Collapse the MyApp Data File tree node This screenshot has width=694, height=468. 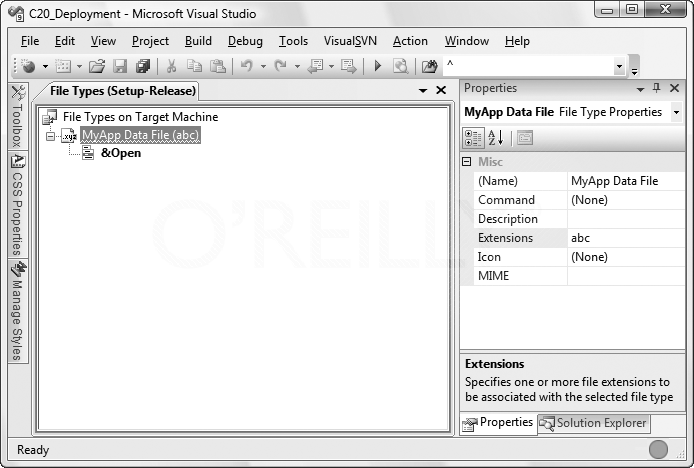(50, 136)
